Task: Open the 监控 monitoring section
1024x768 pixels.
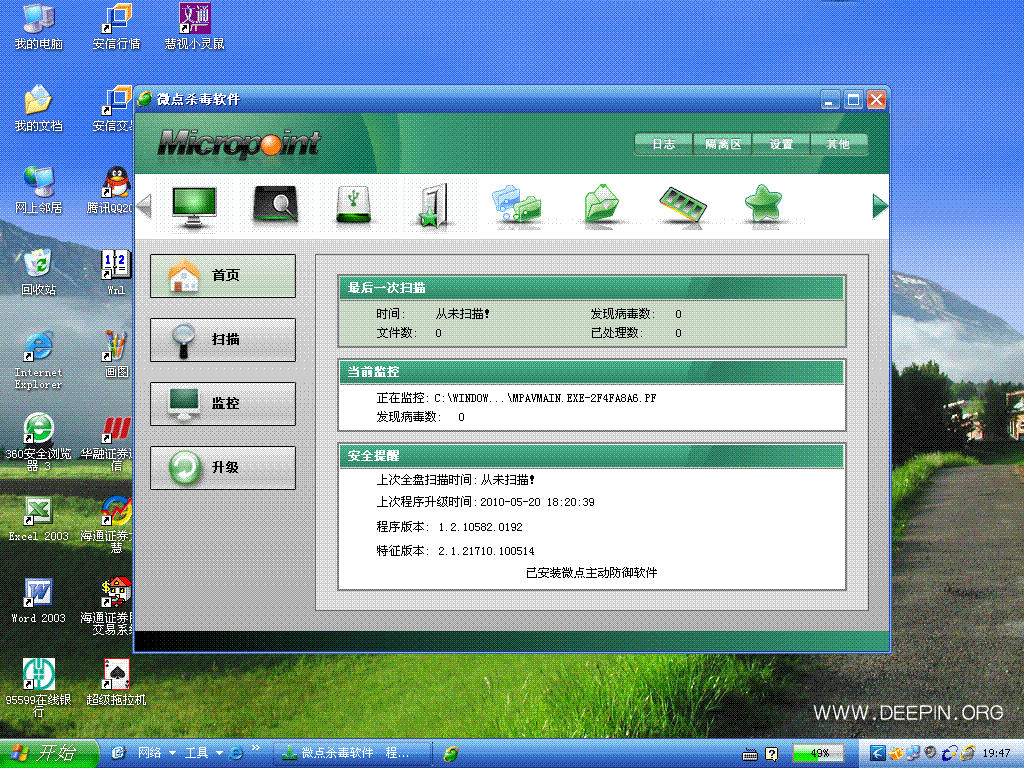Action: pyautogui.click(x=223, y=404)
